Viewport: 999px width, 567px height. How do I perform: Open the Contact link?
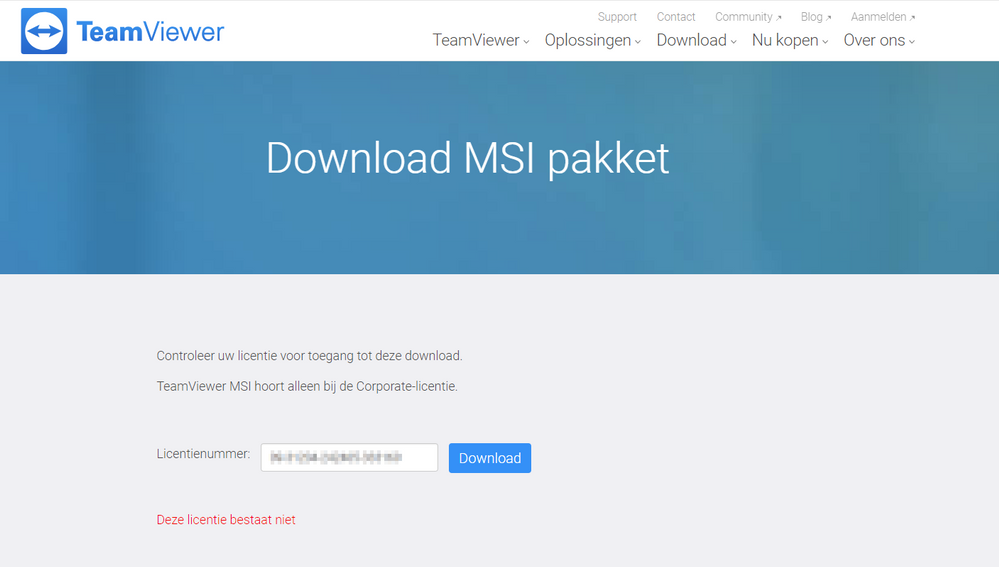676,17
